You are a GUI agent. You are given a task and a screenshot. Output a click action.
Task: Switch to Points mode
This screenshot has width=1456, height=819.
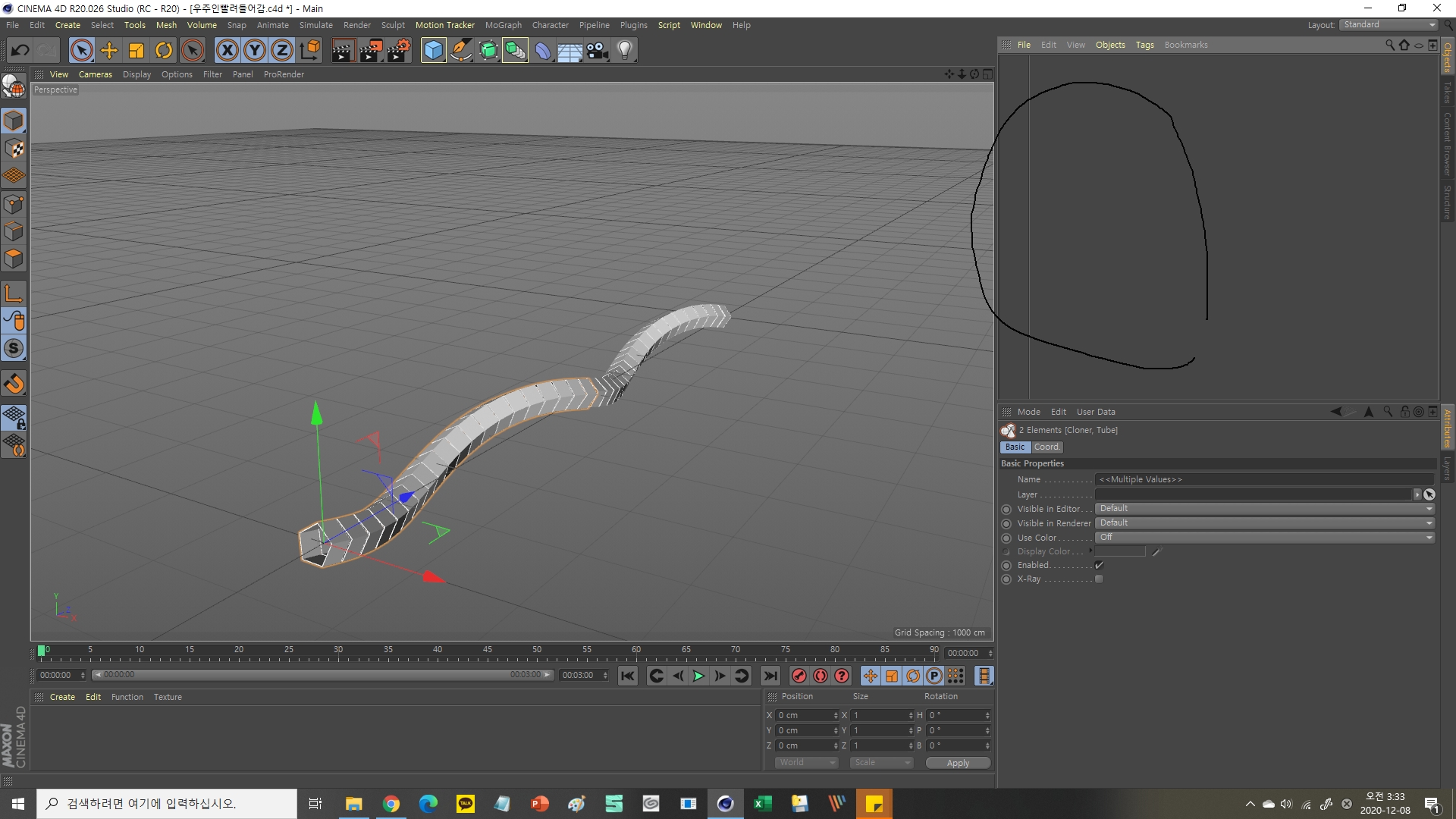point(14,204)
